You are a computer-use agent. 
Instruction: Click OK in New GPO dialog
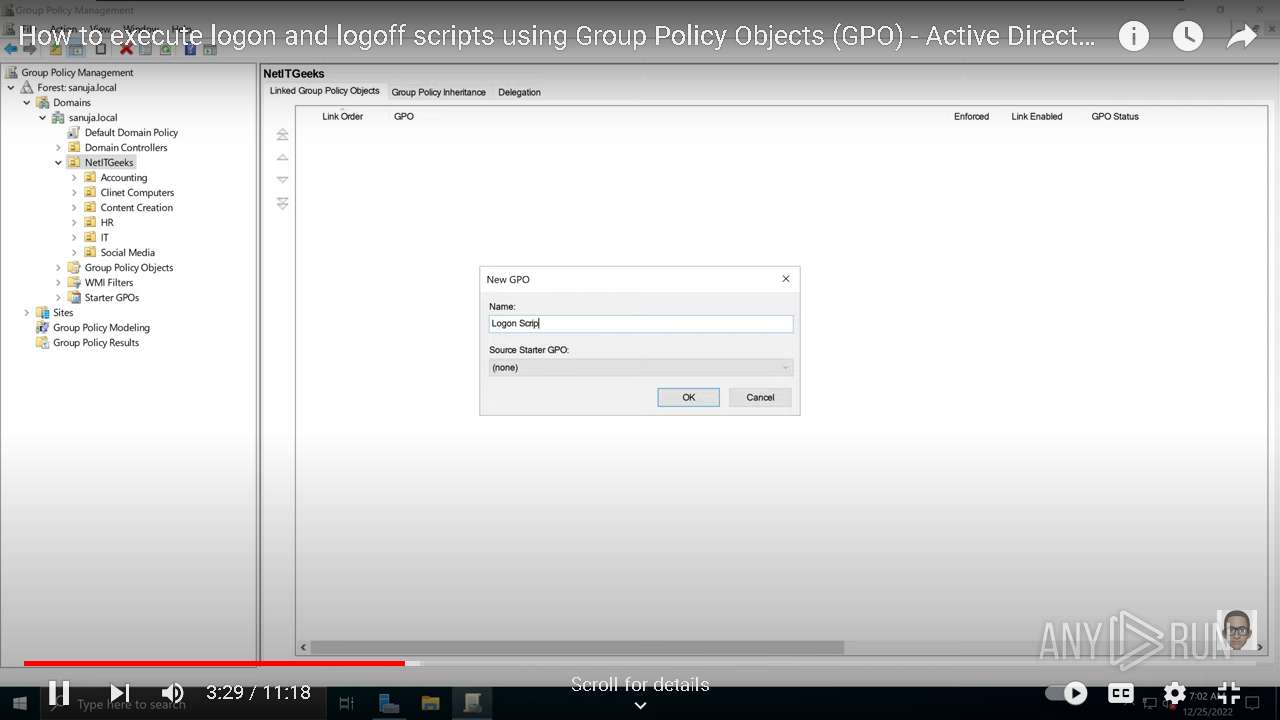[x=688, y=397]
